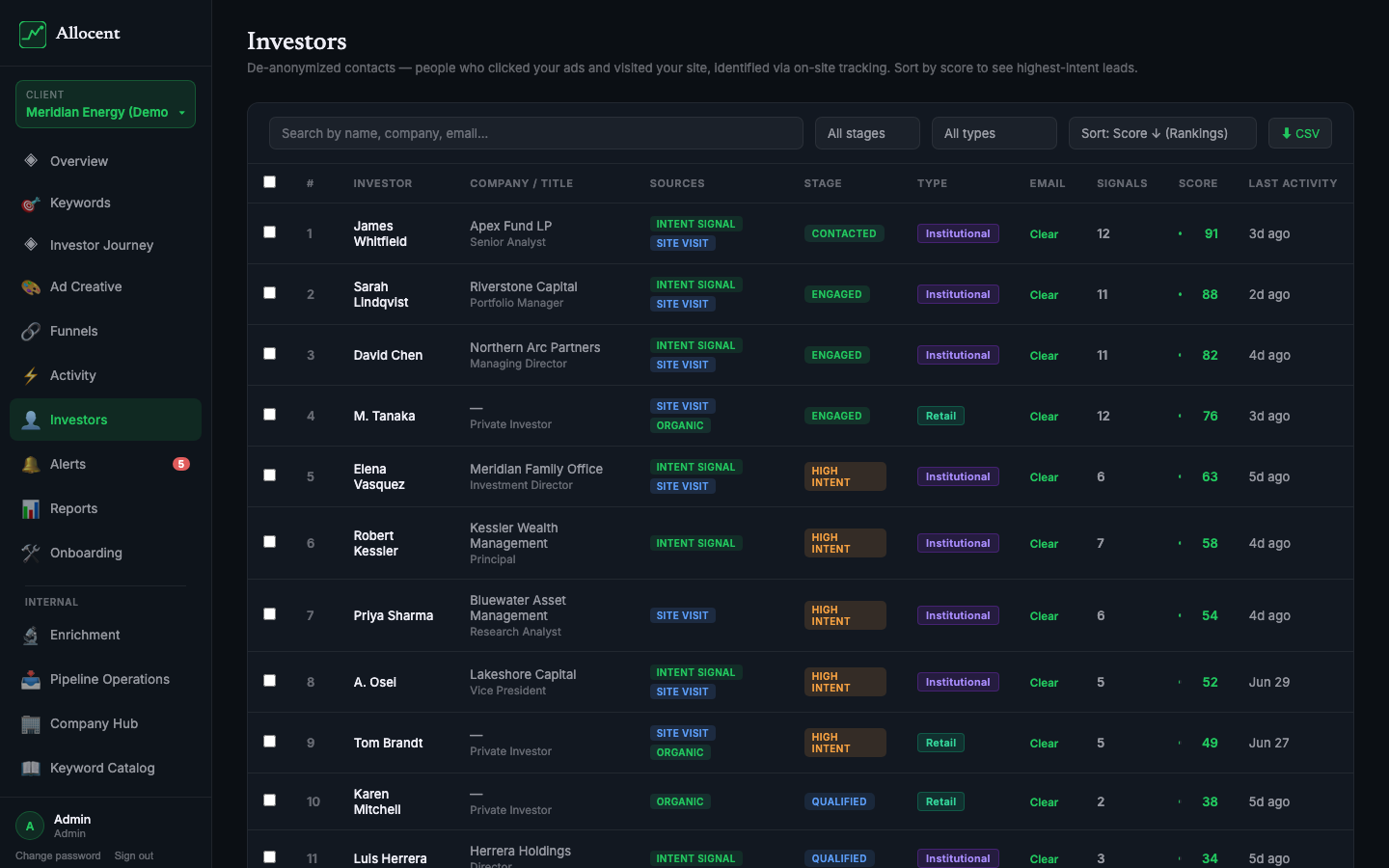Click the Funnels link icon

click(x=31, y=332)
